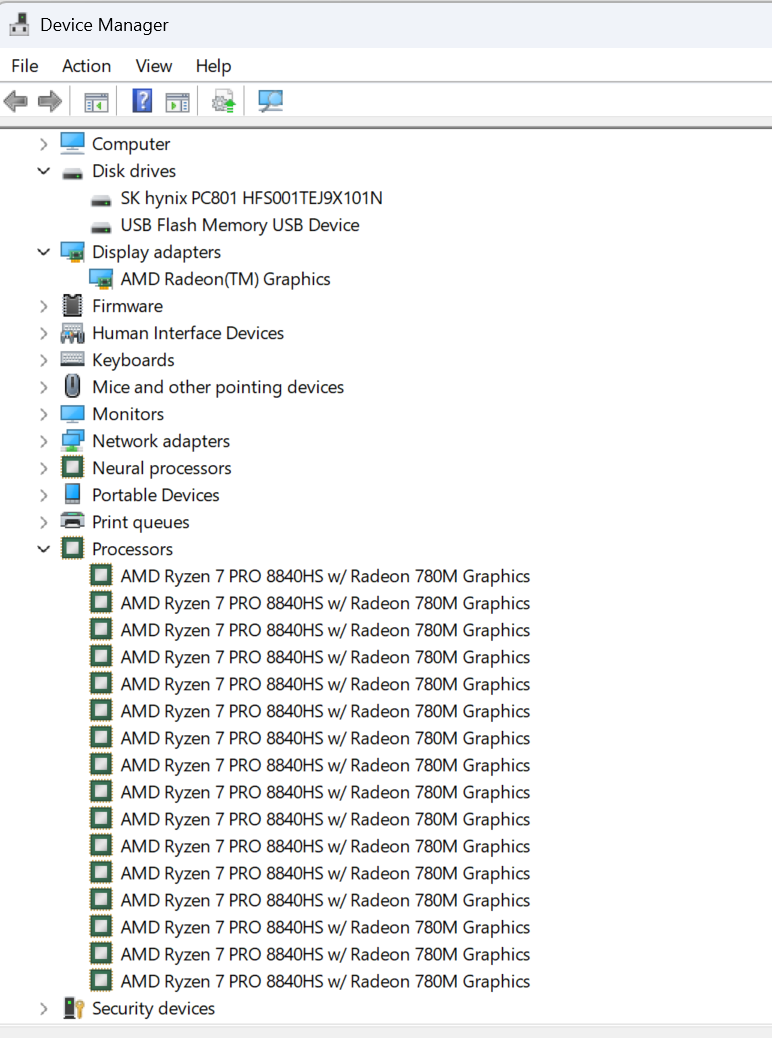Select the last AMD Ryzen 7 processor entry
The image size is (772, 1038).
tap(325, 981)
